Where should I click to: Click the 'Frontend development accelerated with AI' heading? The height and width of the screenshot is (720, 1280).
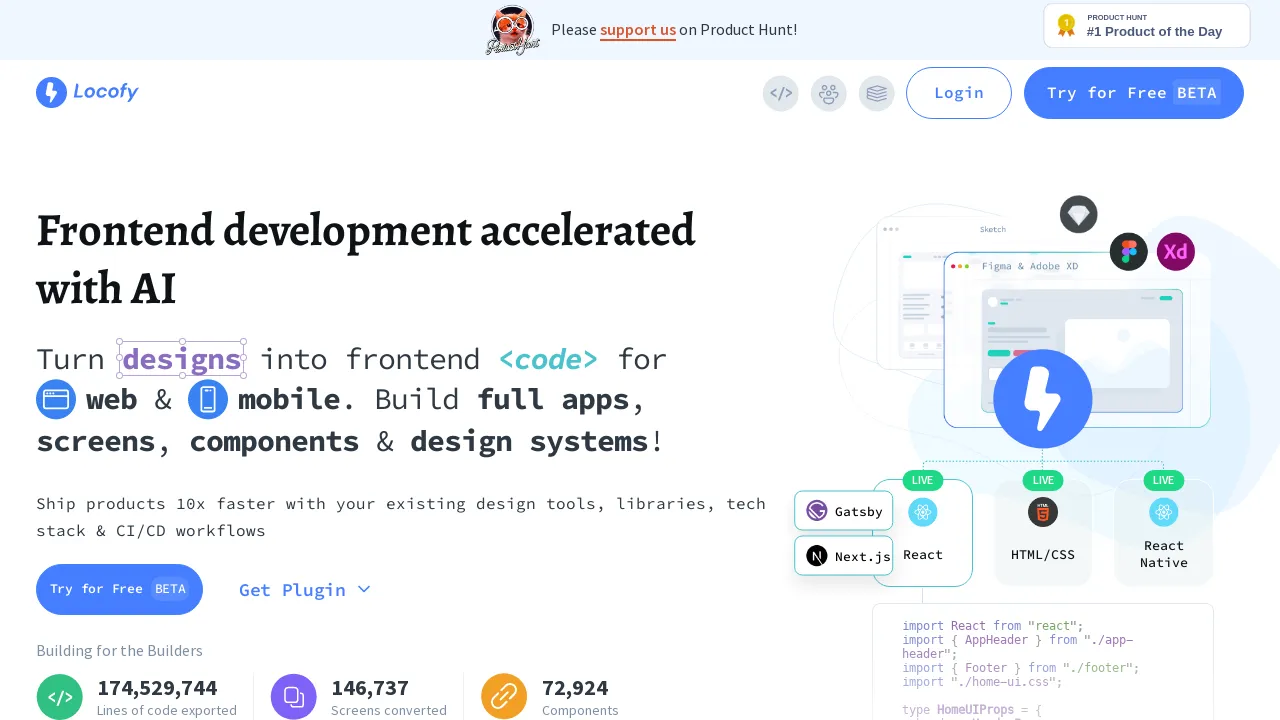click(366, 260)
